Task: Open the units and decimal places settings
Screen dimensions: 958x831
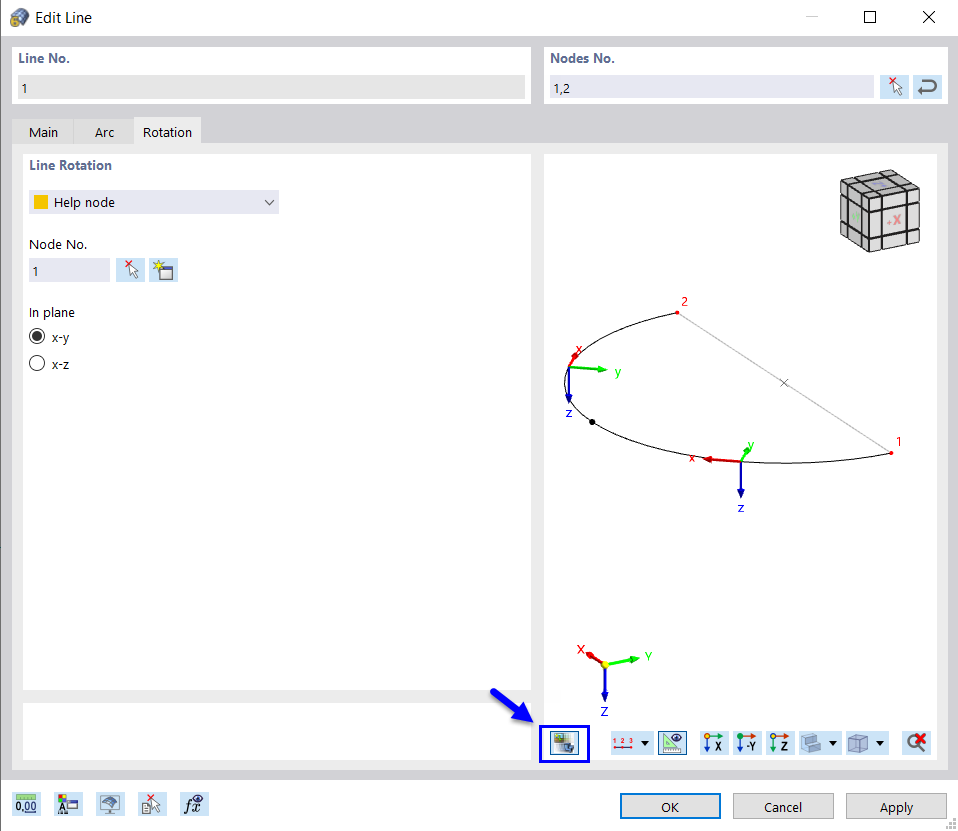Action: click(26, 804)
